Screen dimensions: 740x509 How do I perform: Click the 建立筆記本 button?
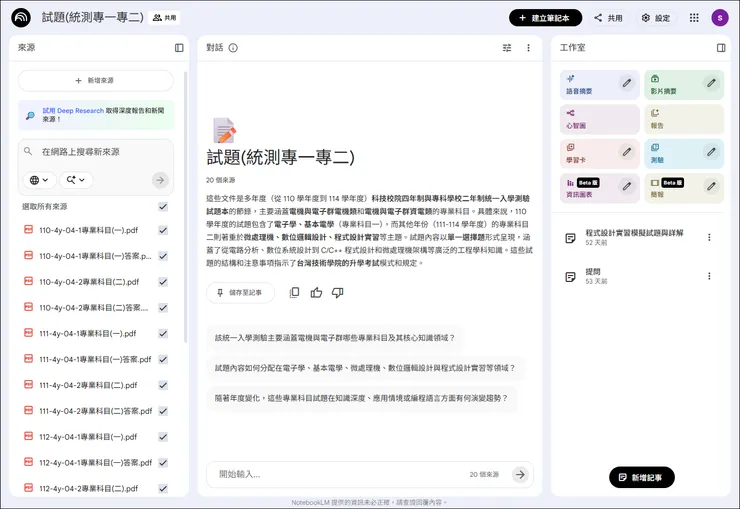[545, 18]
